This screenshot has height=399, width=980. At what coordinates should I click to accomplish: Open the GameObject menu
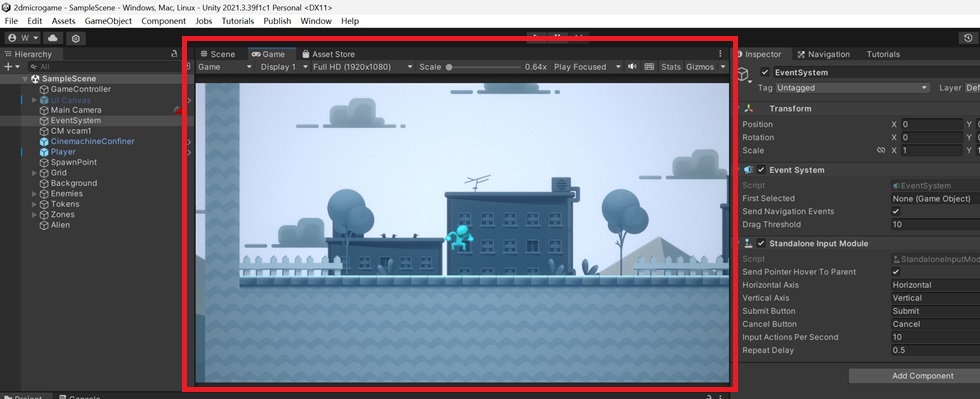(x=108, y=21)
